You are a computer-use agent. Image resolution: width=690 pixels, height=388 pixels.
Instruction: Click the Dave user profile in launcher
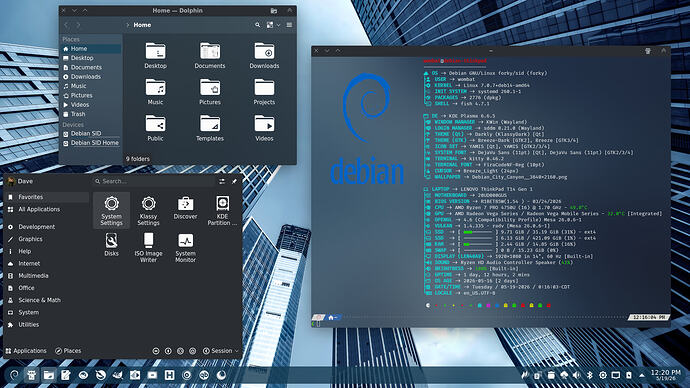[x=21, y=181]
